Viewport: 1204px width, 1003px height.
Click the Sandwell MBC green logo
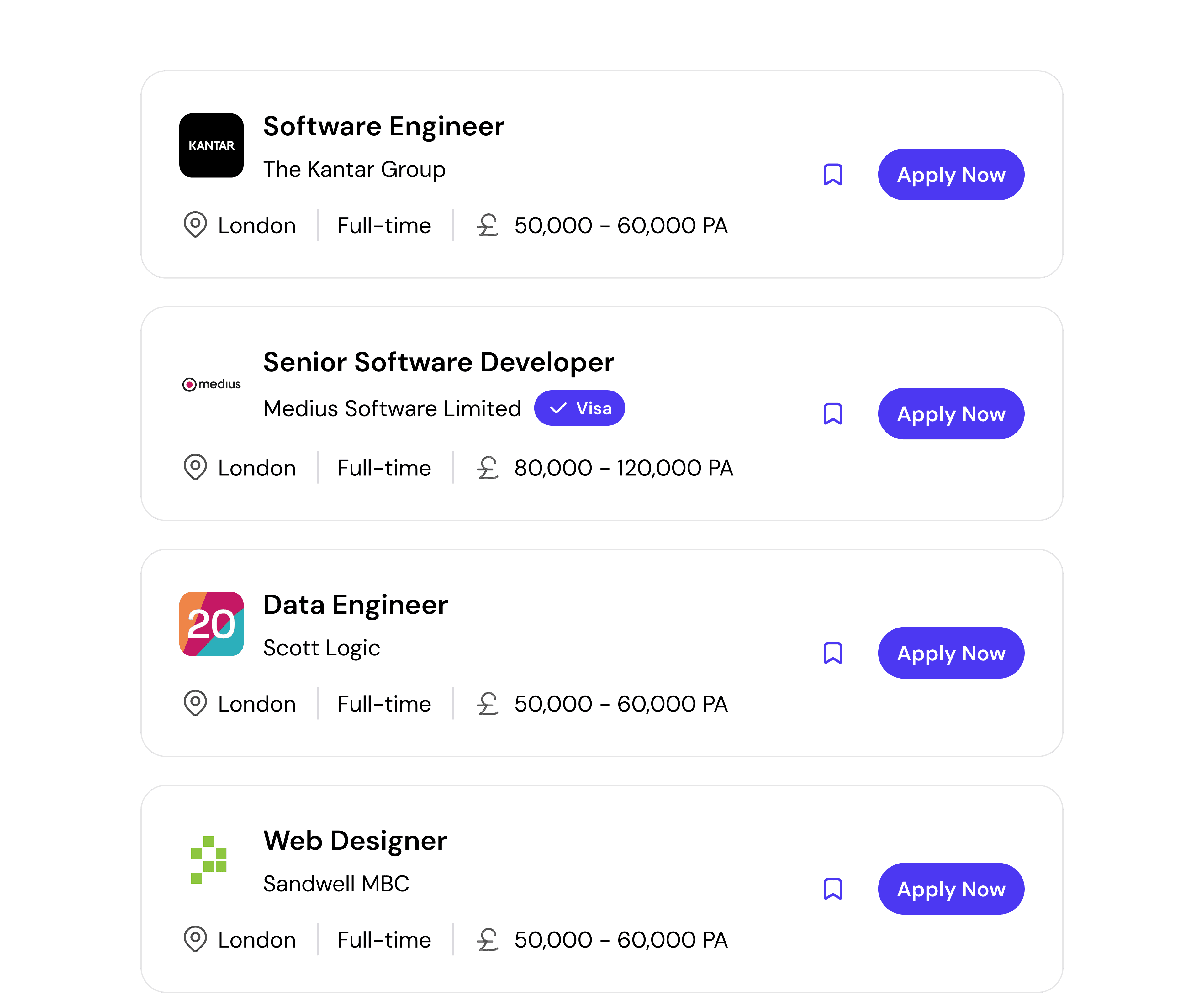pyautogui.click(x=209, y=860)
